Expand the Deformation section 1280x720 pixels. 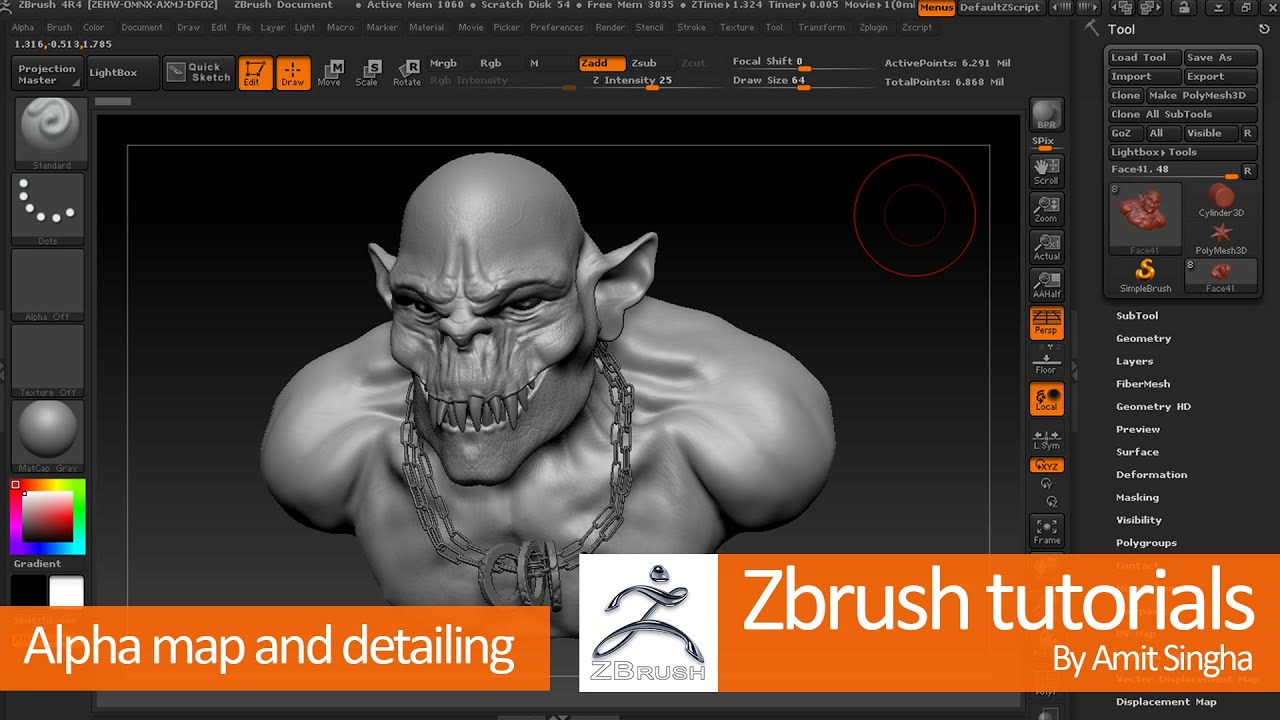tap(1151, 474)
